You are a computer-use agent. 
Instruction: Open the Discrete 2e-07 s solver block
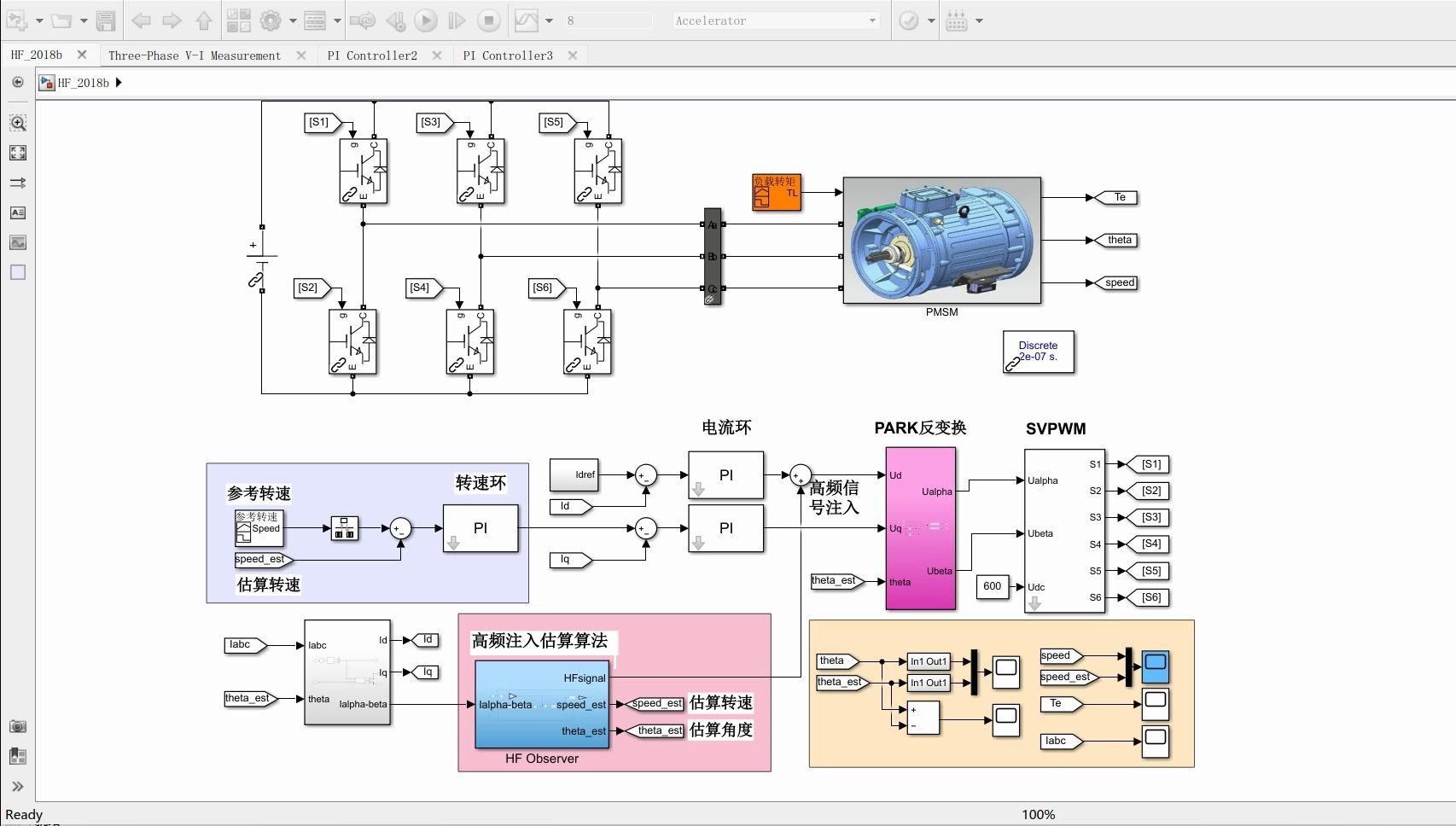1039,350
